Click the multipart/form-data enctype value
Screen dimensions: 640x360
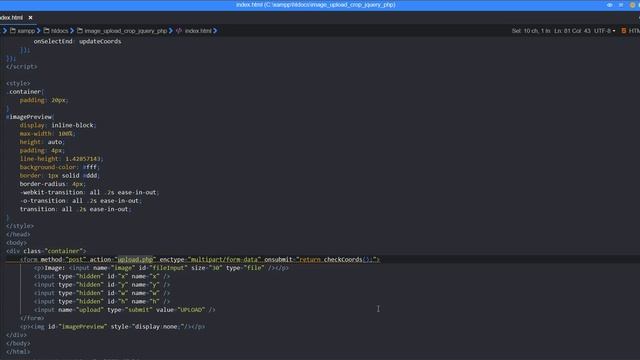coord(224,260)
